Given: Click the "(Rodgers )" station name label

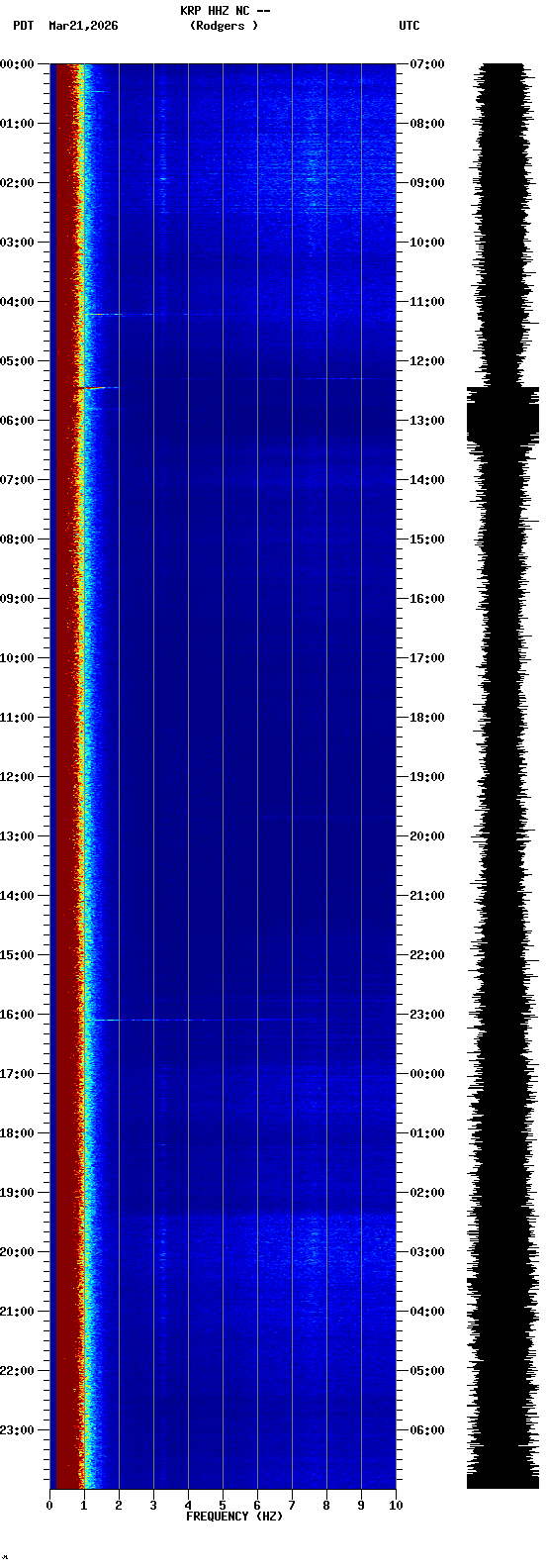Looking at the screenshot, I should [224, 26].
